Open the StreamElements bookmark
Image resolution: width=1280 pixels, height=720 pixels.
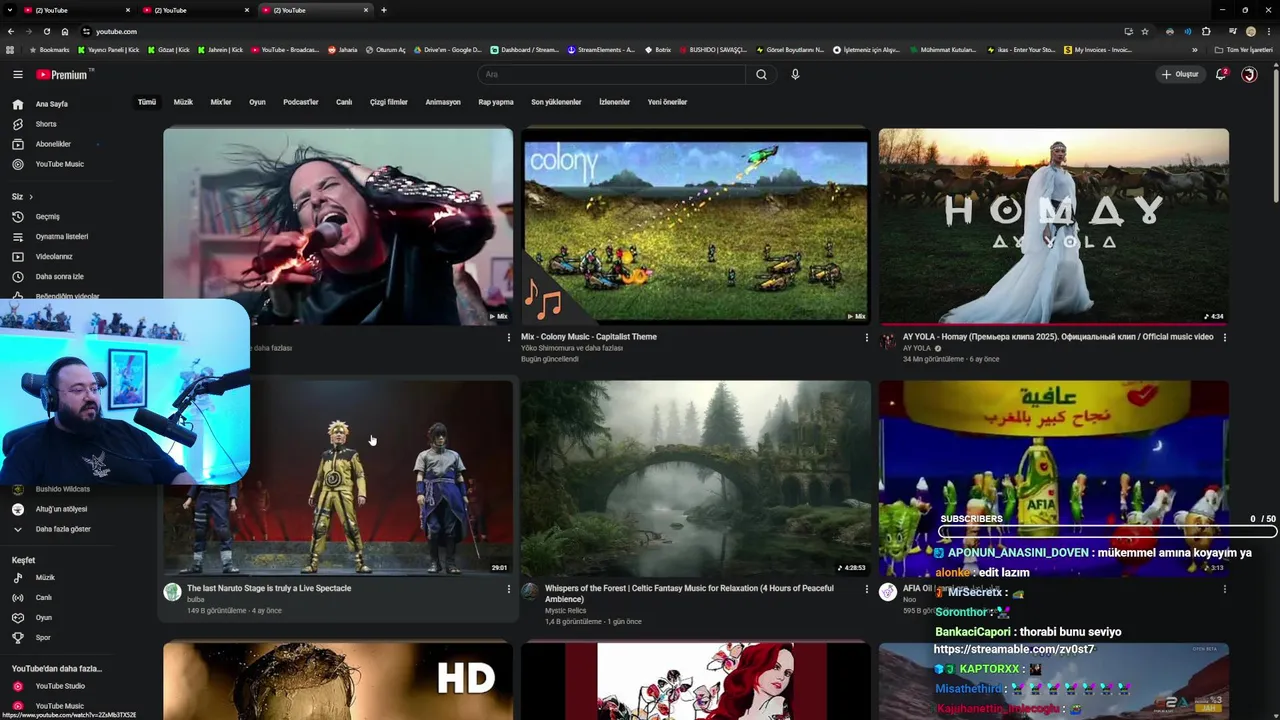click(601, 50)
